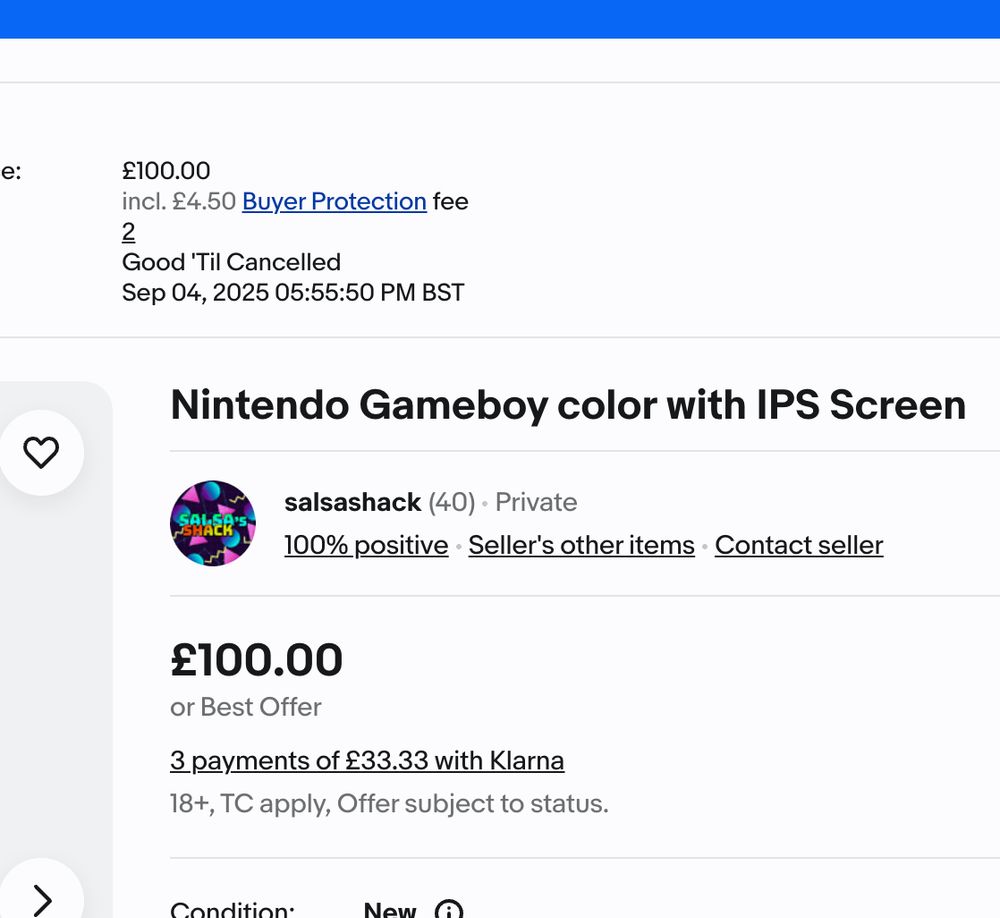
Task: Click the Nintendo Gameboy color listing title
Action: (x=568, y=405)
